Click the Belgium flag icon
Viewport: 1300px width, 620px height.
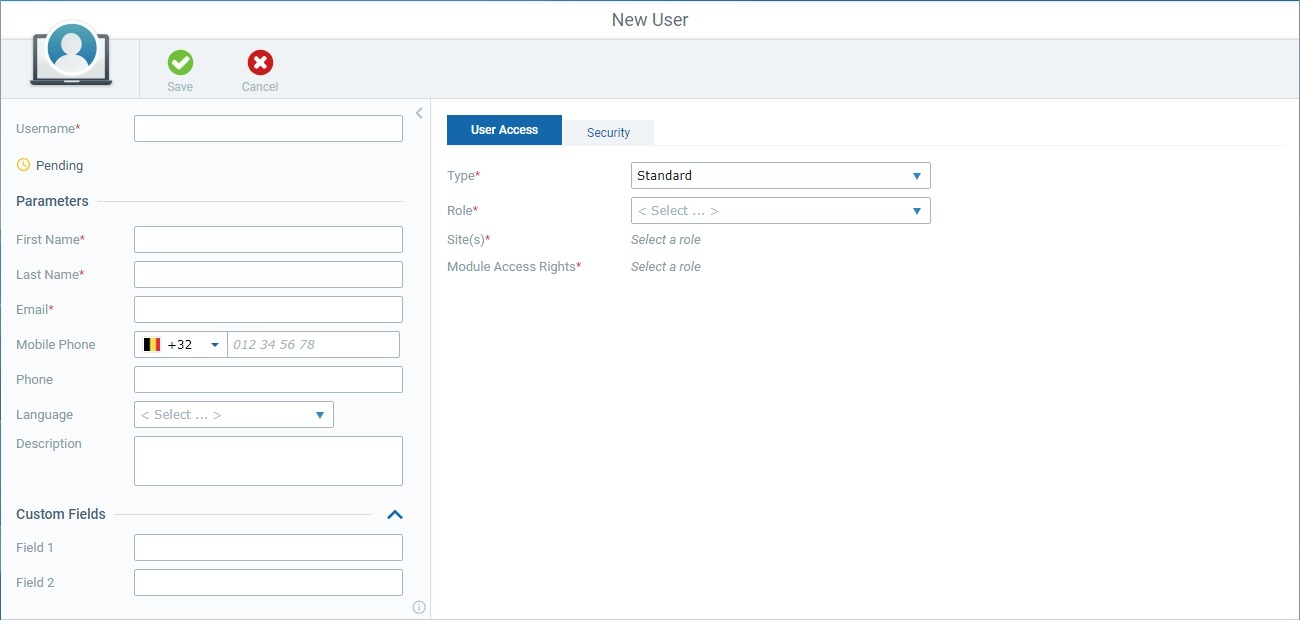152,345
